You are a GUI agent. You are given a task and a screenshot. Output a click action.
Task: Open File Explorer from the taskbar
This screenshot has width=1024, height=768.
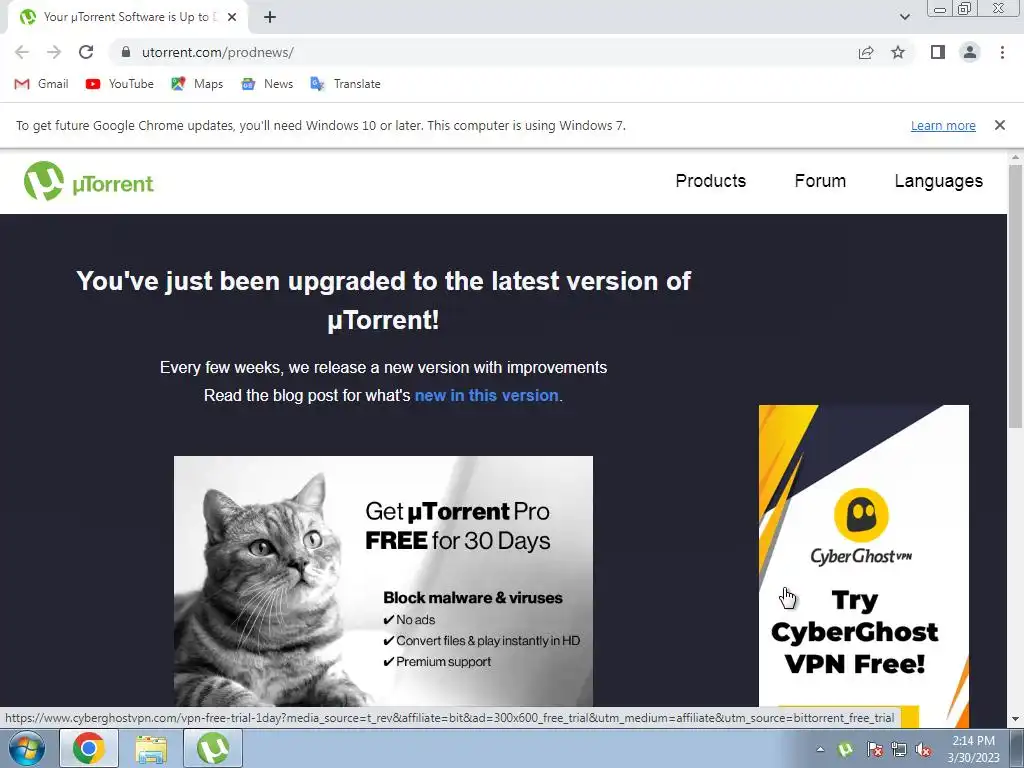tap(151, 748)
